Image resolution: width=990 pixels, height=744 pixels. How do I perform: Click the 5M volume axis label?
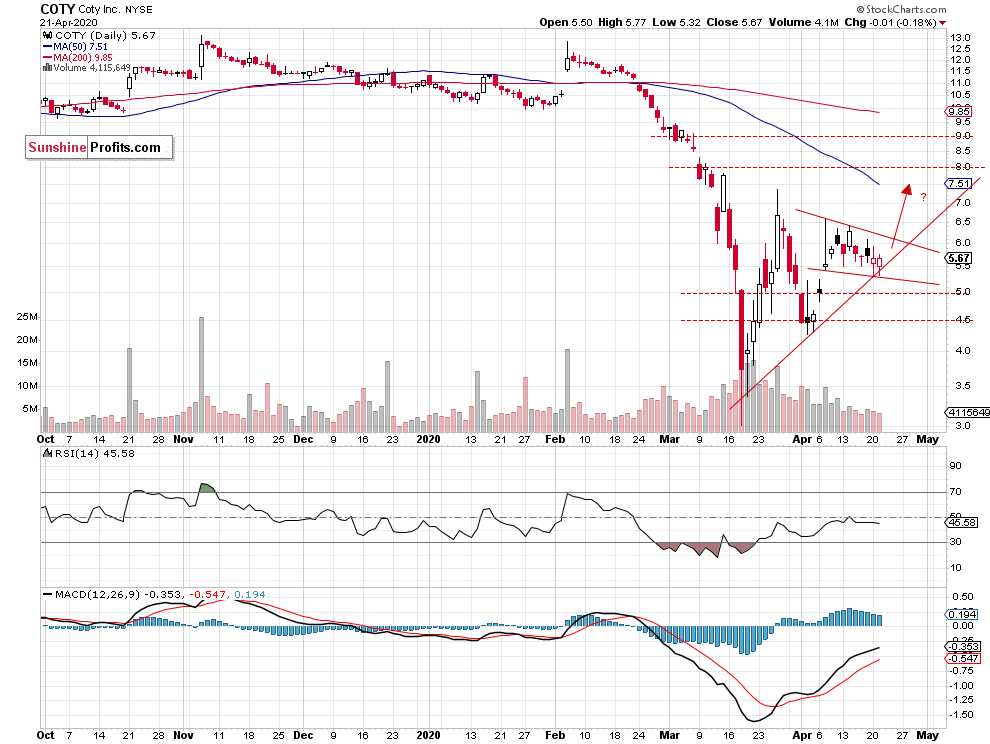point(30,409)
